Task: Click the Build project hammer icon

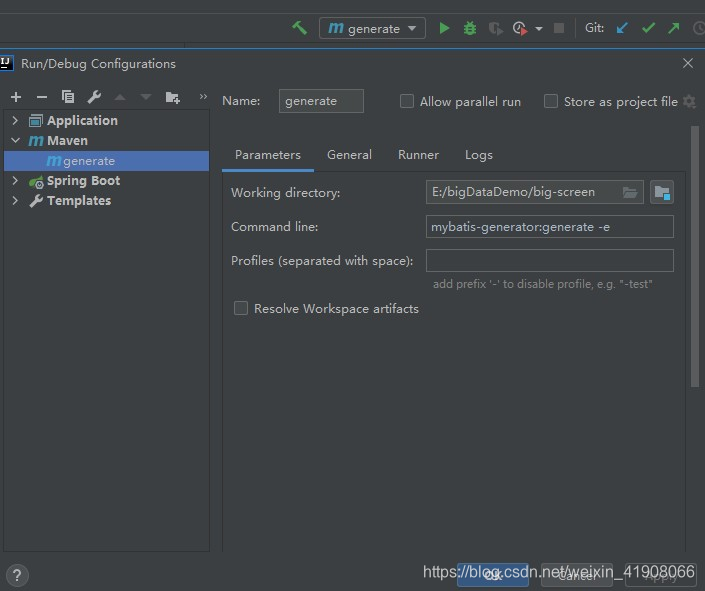Action: click(299, 28)
